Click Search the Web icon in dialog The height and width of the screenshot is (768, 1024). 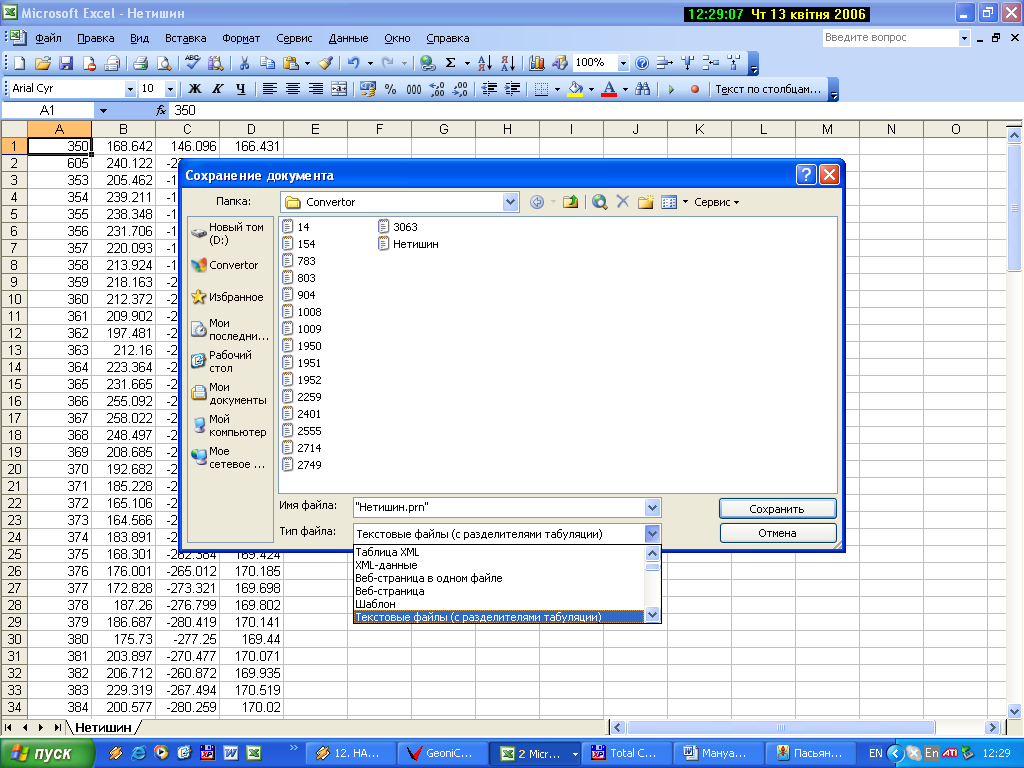[x=600, y=202]
